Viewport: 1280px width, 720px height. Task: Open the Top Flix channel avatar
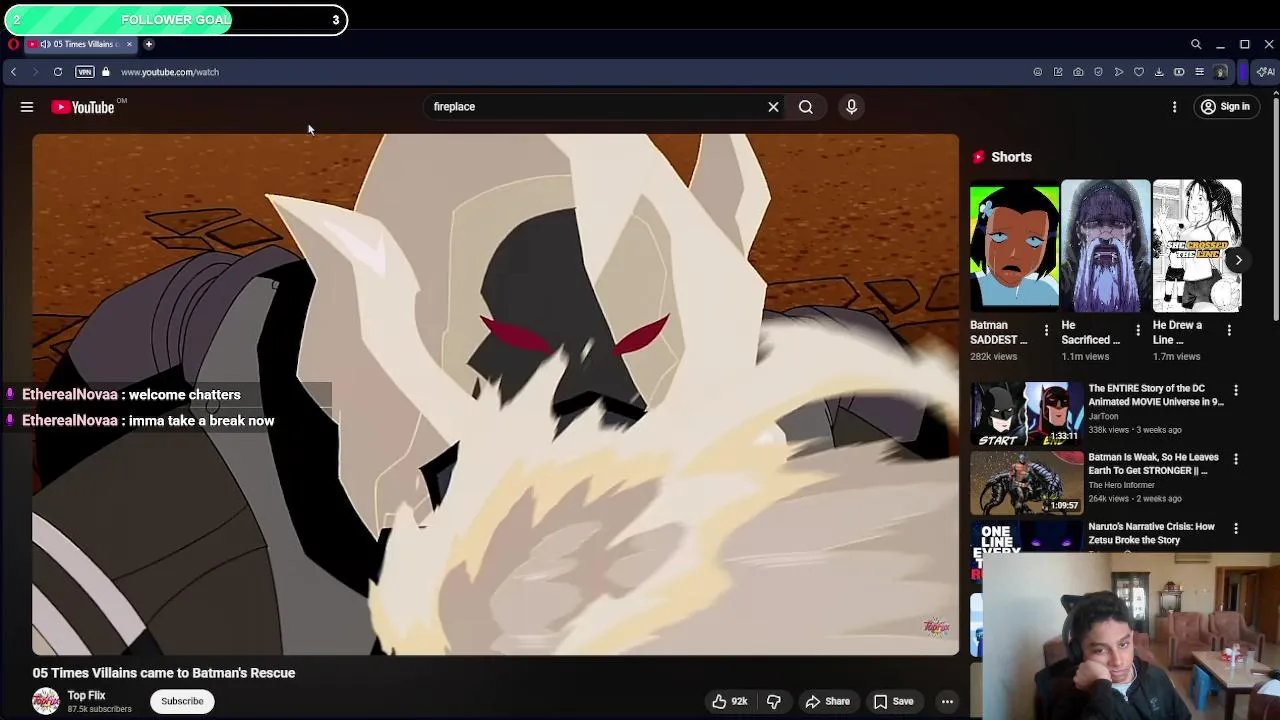(46, 701)
